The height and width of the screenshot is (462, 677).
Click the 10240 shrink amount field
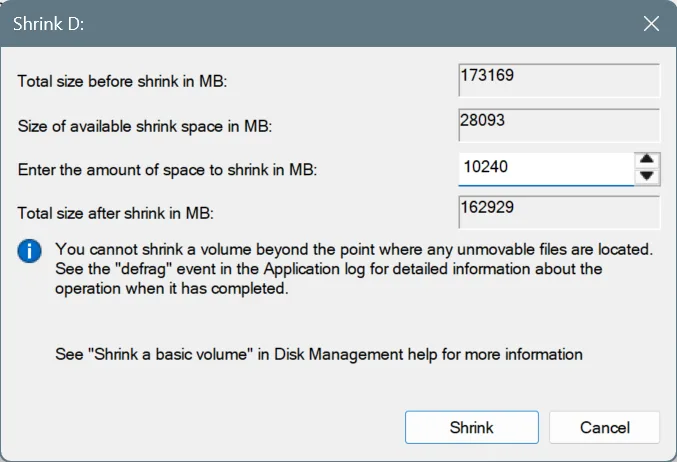click(546, 168)
